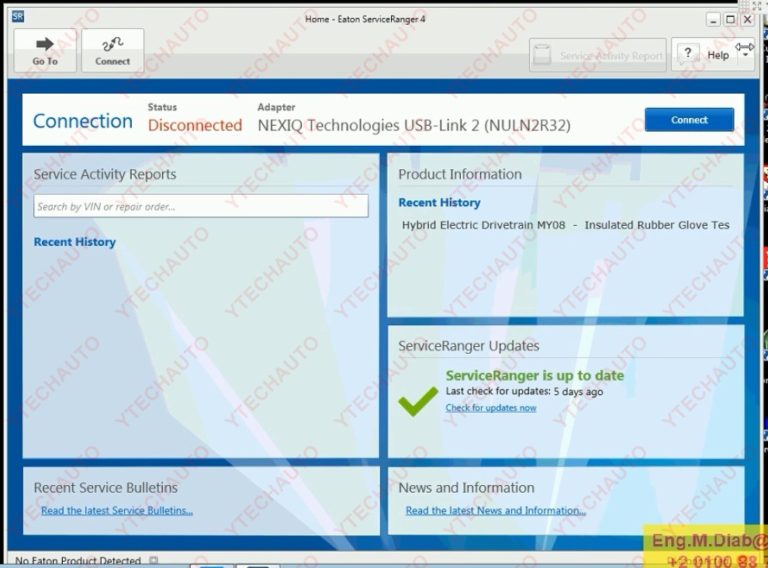Open the Service Activity Report toolbar button
This screenshot has height=568, width=768.
(598, 55)
